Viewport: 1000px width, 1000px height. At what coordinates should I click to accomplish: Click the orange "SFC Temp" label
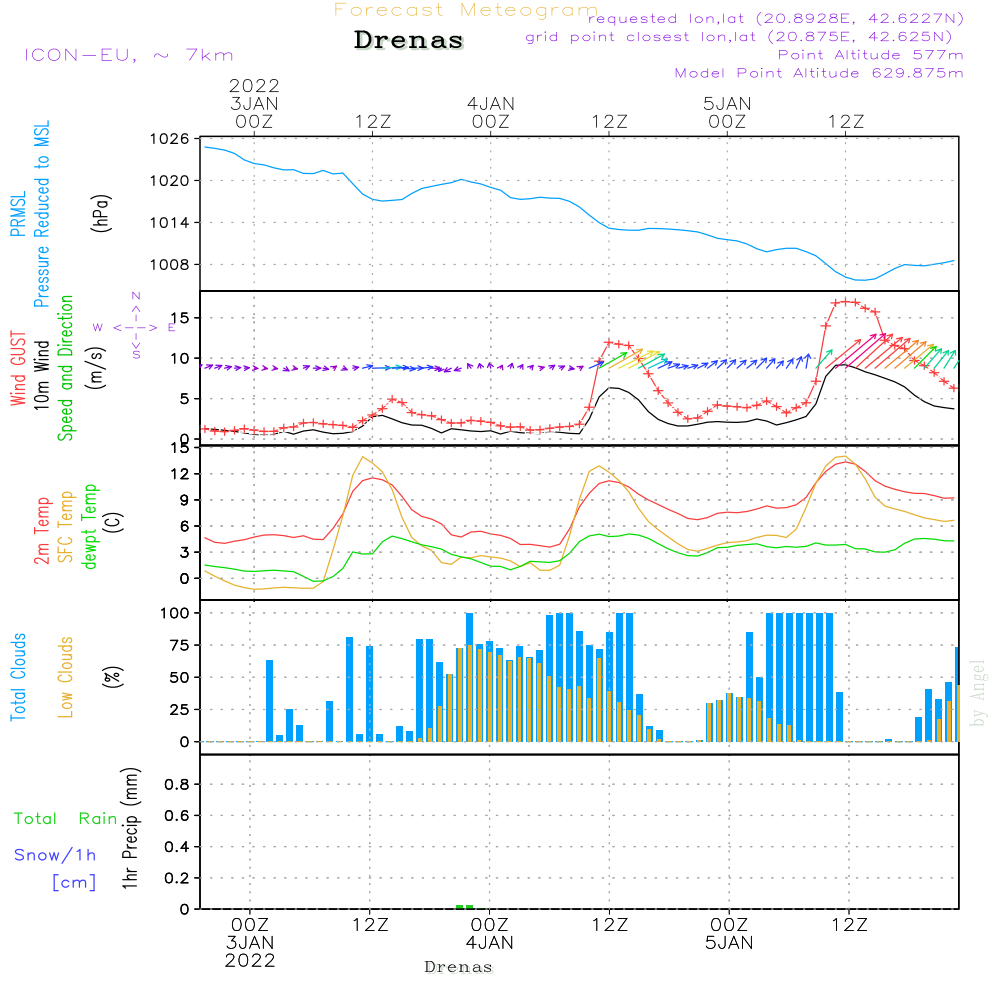click(x=65, y=527)
